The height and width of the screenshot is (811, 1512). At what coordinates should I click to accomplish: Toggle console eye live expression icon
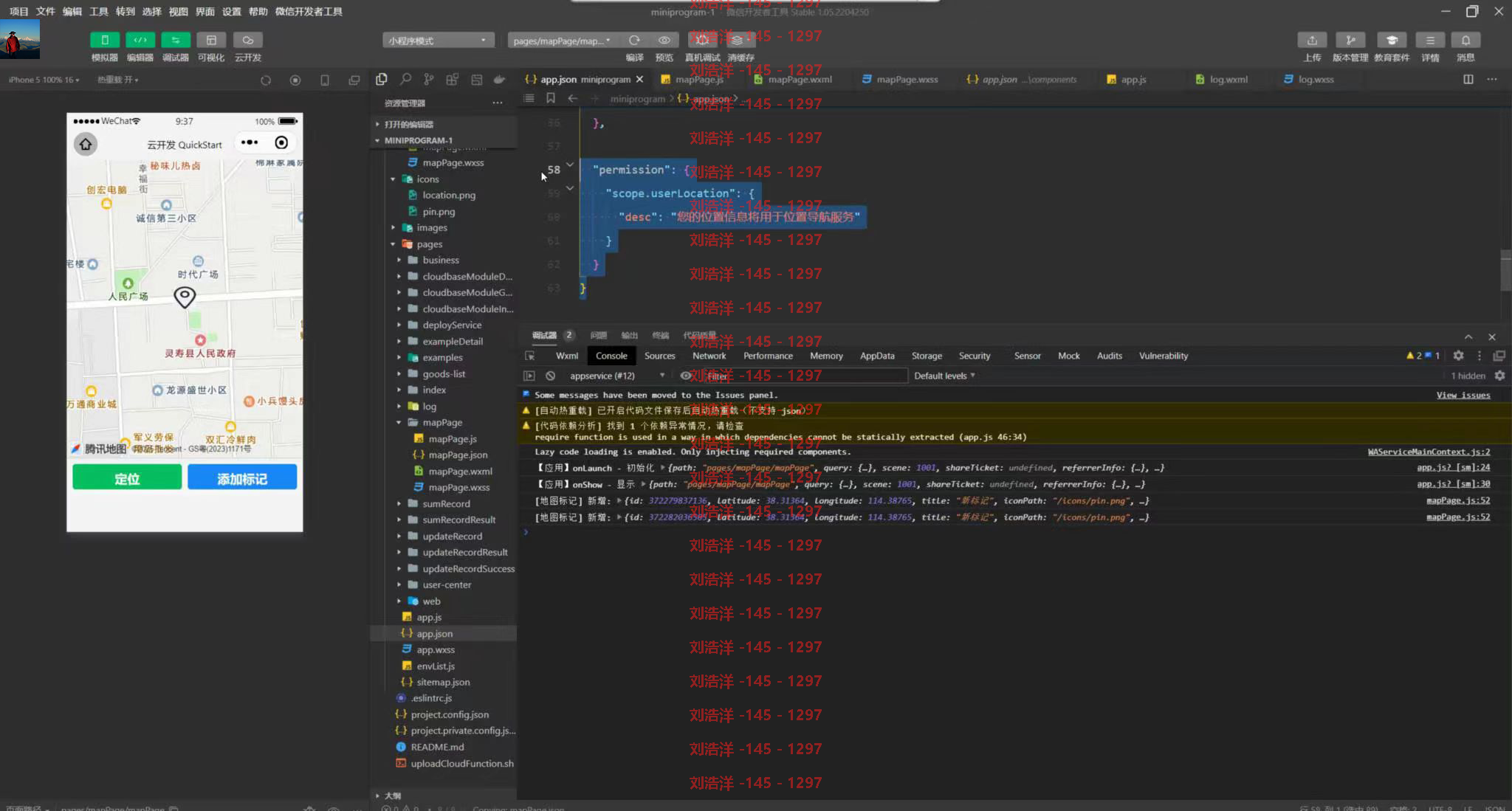[686, 376]
